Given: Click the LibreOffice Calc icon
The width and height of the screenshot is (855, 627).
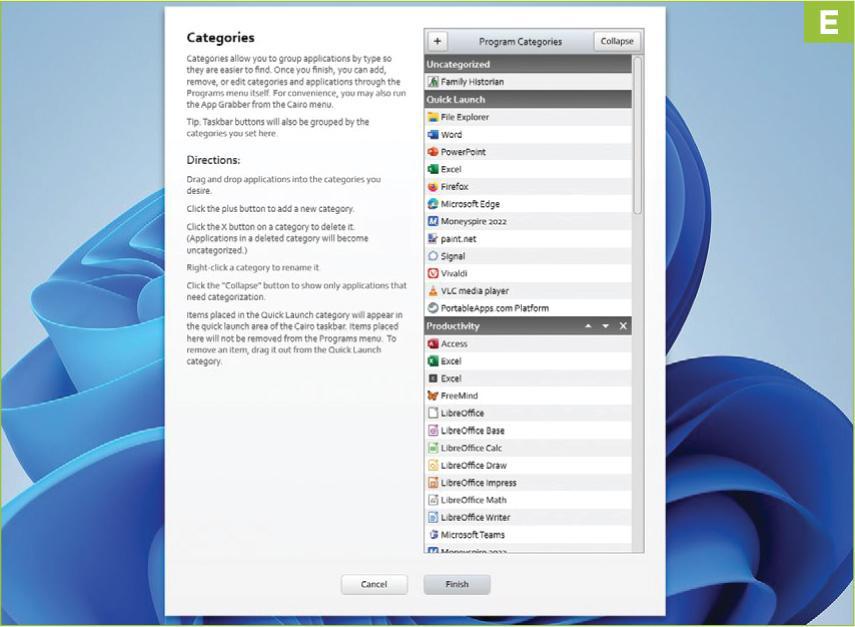Looking at the screenshot, I should pyautogui.click(x=433, y=448).
